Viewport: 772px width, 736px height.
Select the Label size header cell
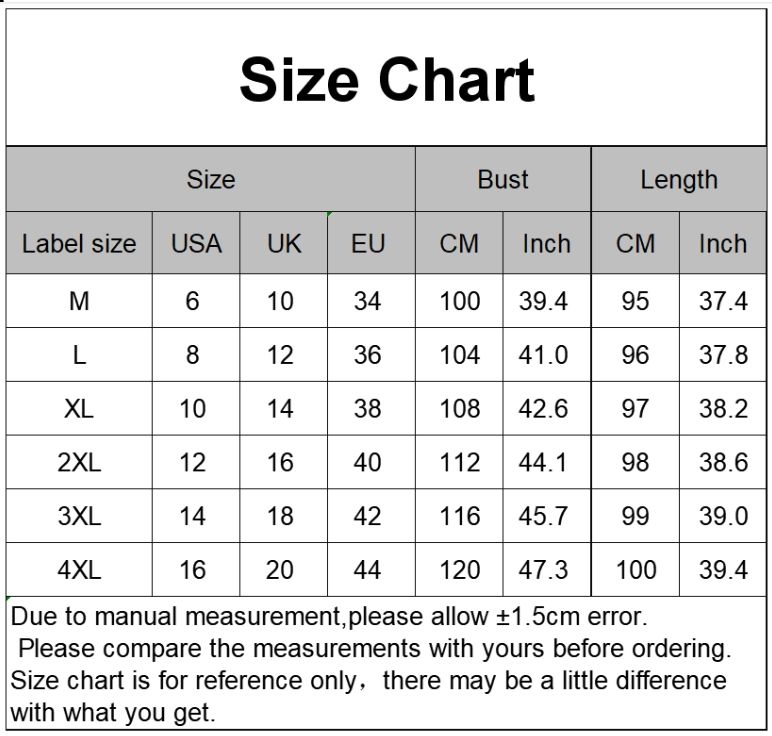[x=79, y=244]
